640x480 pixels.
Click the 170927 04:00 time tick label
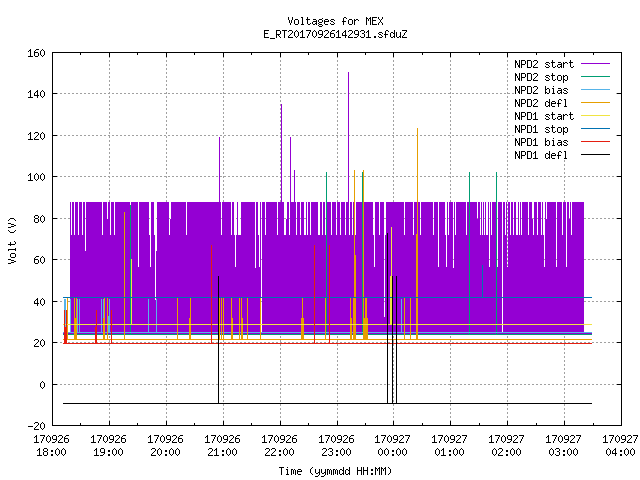620,446
